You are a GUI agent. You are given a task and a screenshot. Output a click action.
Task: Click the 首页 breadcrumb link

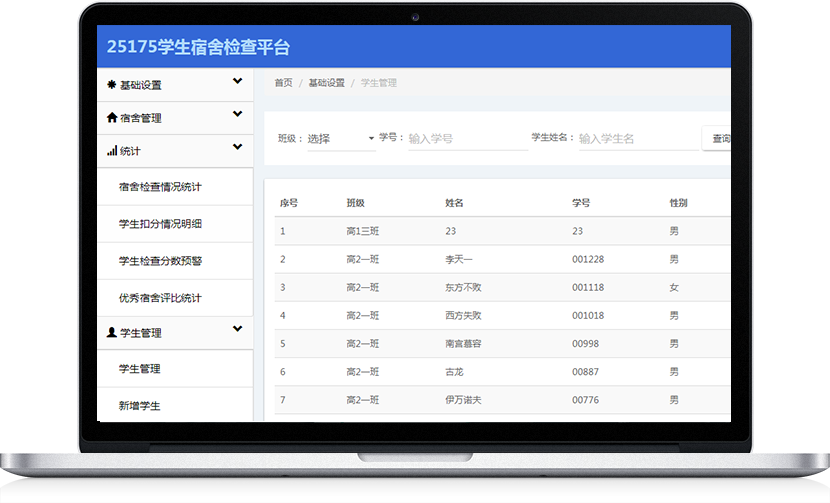pos(283,83)
